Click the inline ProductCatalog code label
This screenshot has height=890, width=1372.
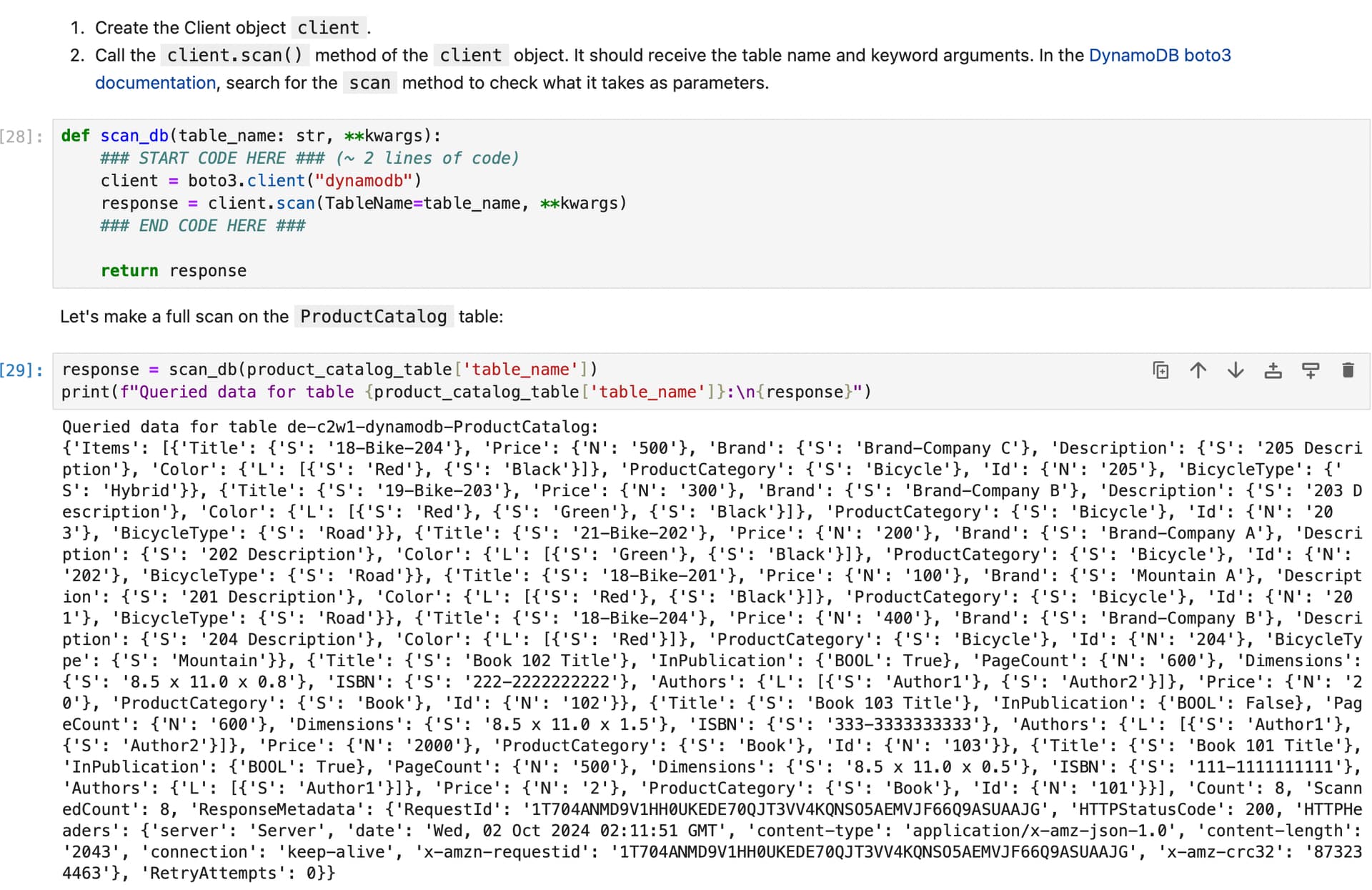(373, 315)
